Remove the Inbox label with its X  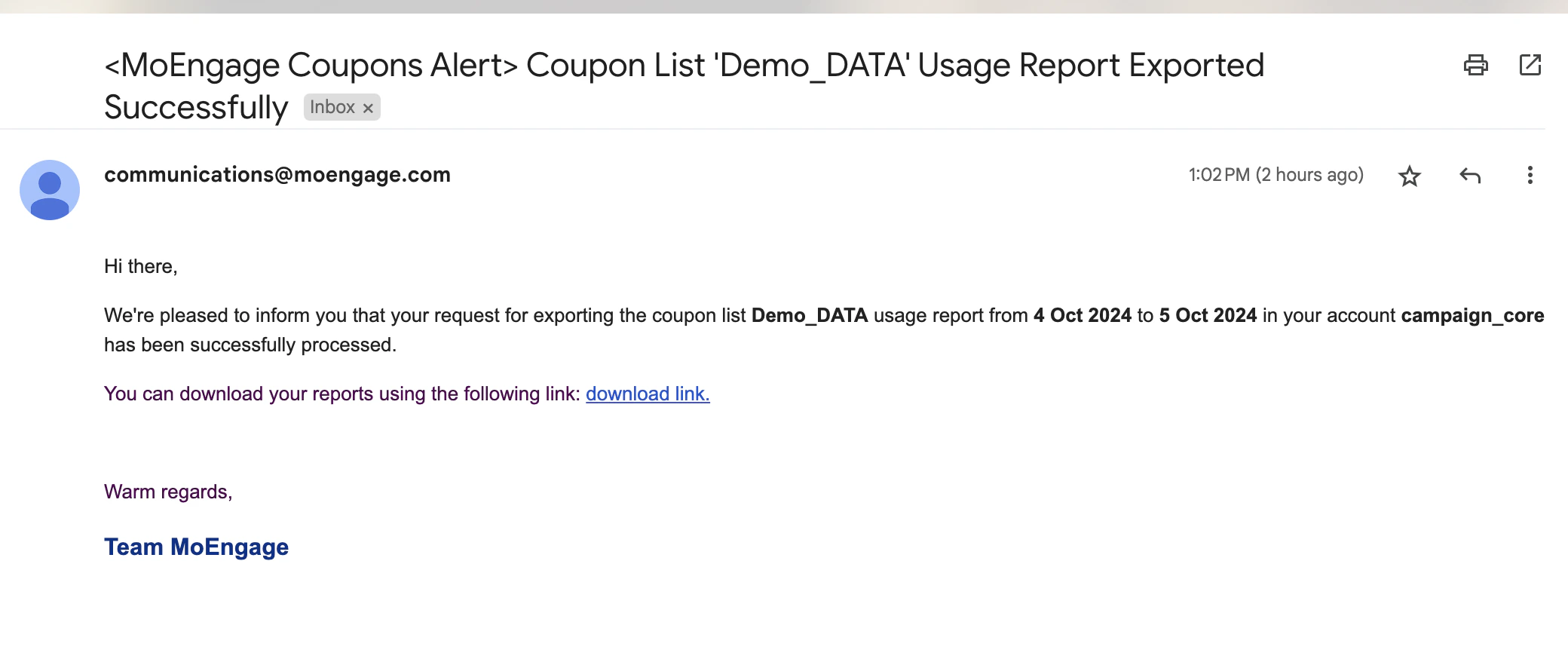368,109
